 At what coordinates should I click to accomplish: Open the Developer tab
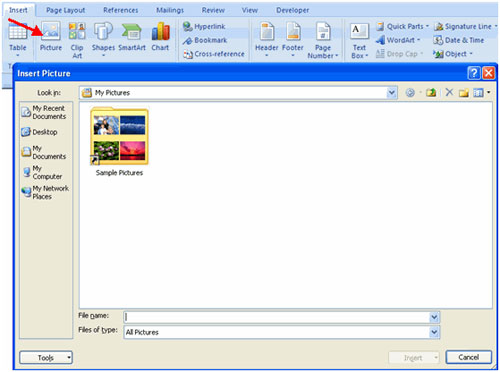click(292, 10)
